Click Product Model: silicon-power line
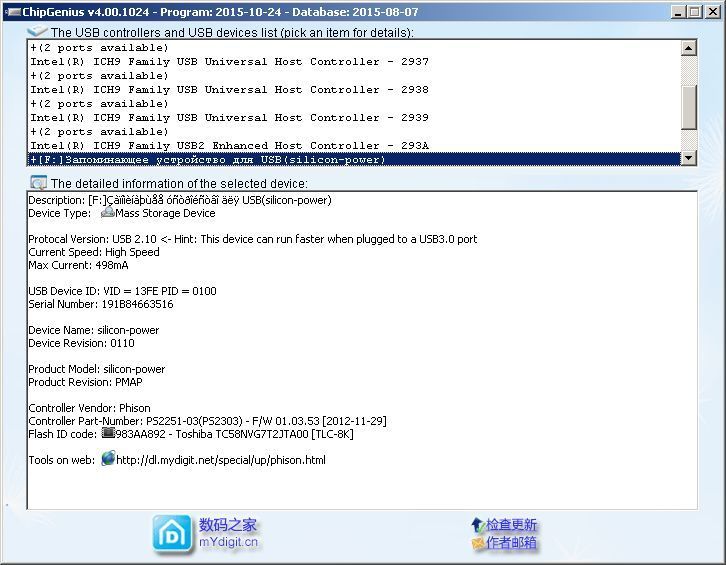This screenshot has width=726, height=565. coord(97,369)
